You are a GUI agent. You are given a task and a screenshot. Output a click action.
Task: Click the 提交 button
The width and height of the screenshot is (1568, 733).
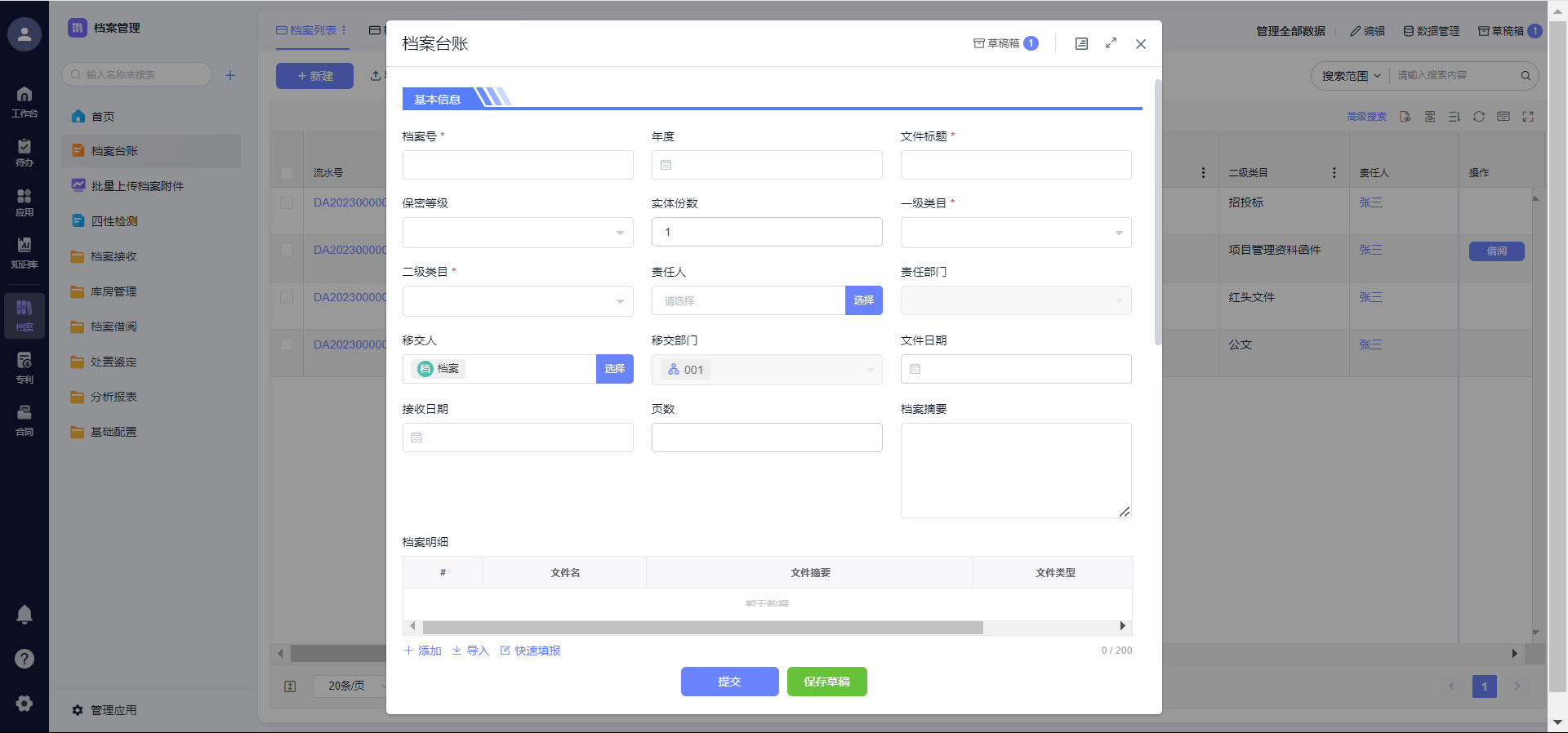click(729, 682)
